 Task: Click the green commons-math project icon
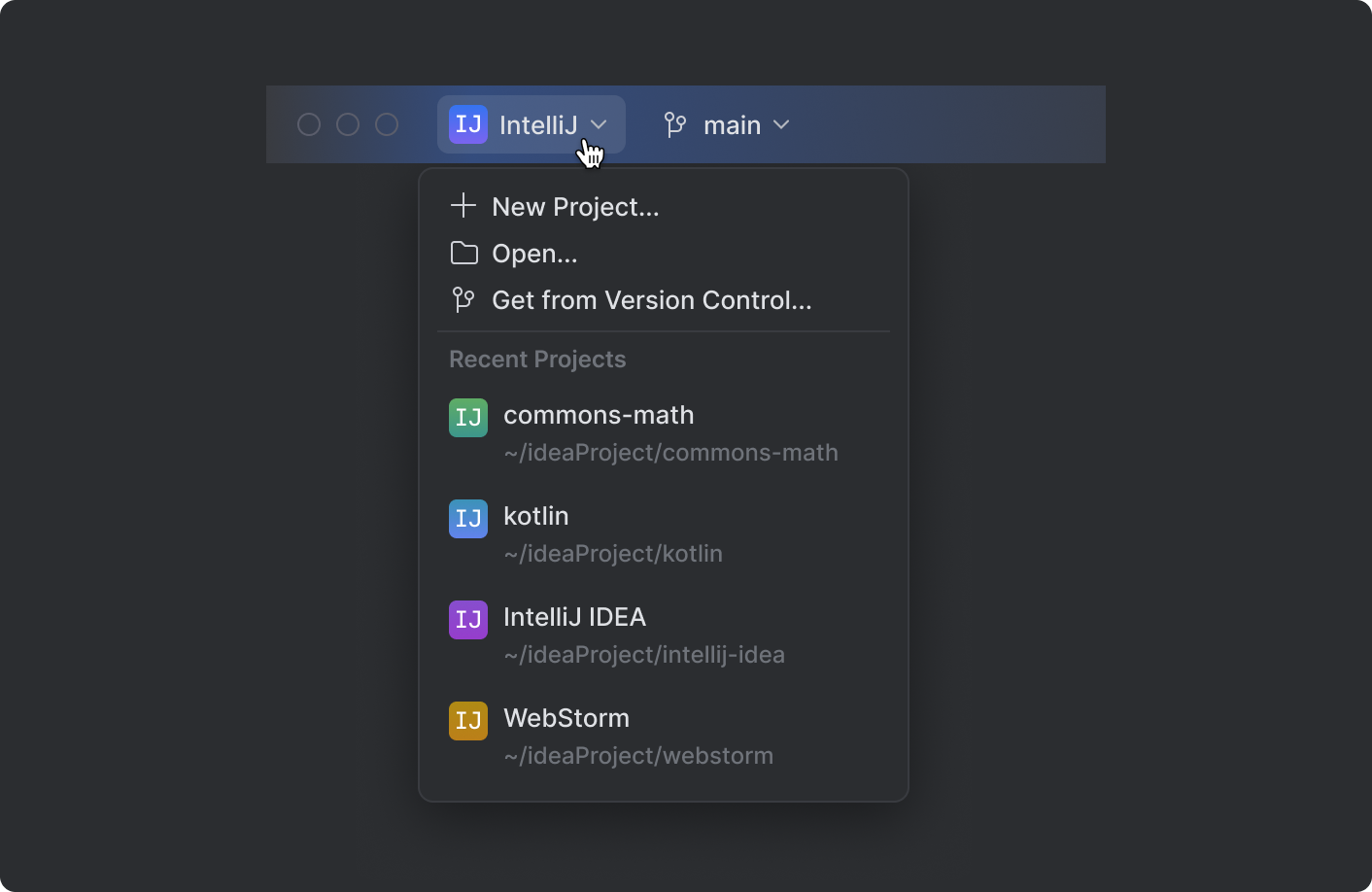[x=467, y=417]
